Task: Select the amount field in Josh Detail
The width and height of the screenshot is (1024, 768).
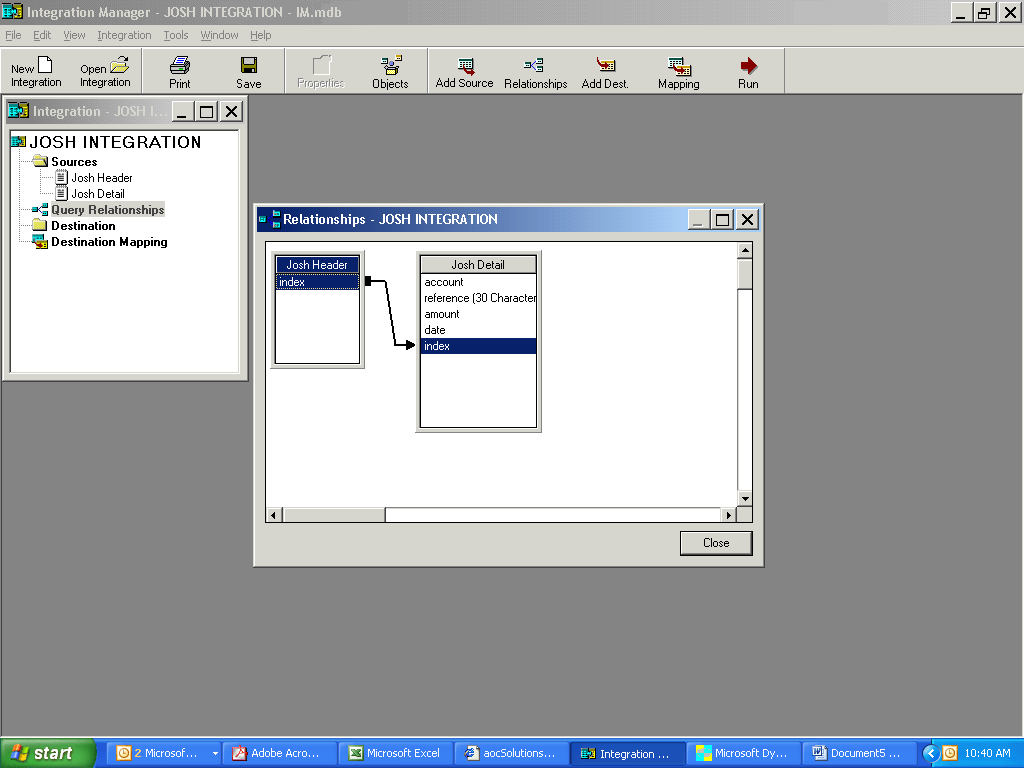Action: point(443,314)
